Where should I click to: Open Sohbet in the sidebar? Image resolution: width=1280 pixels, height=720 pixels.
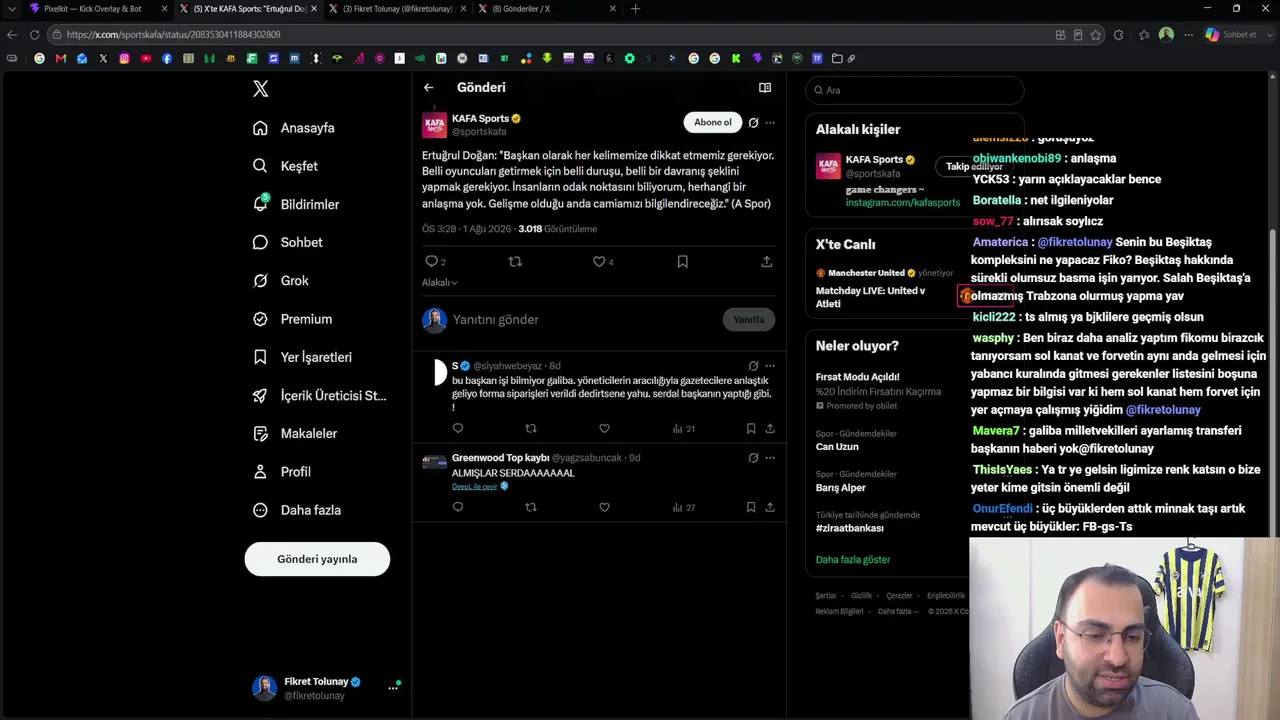click(x=287, y=242)
